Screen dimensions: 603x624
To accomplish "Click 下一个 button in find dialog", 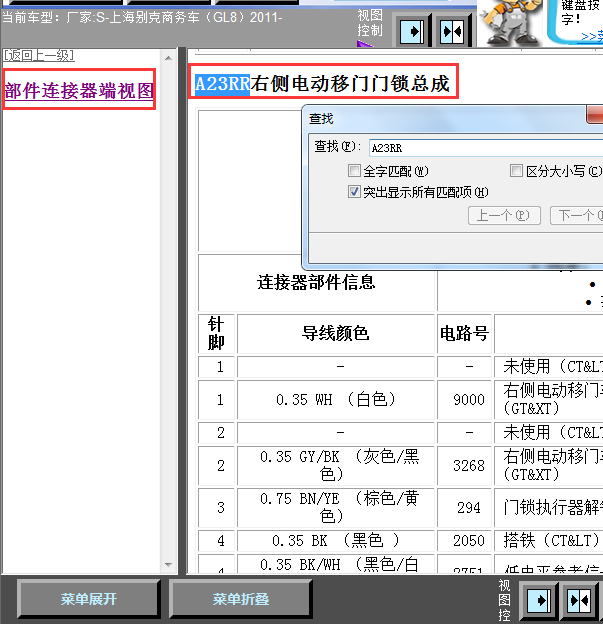I will (x=577, y=216).
